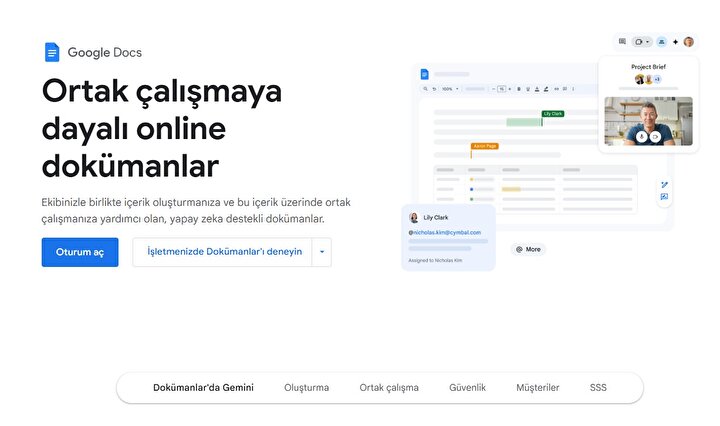Click the orange 'Aaron Page' cursor tag
Viewport: 720px width, 426px height.
(x=485, y=146)
